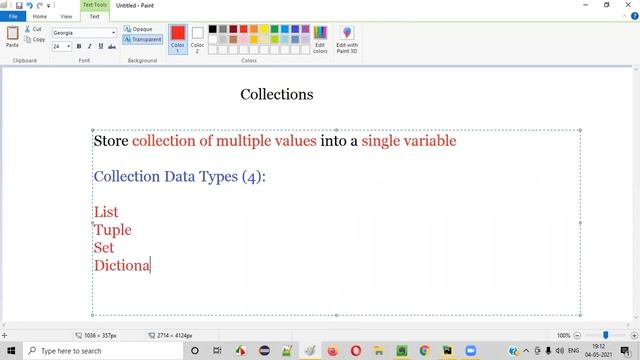The height and width of the screenshot is (360, 640).
Task: Show hidden system tray icons
Action: (x=526, y=351)
